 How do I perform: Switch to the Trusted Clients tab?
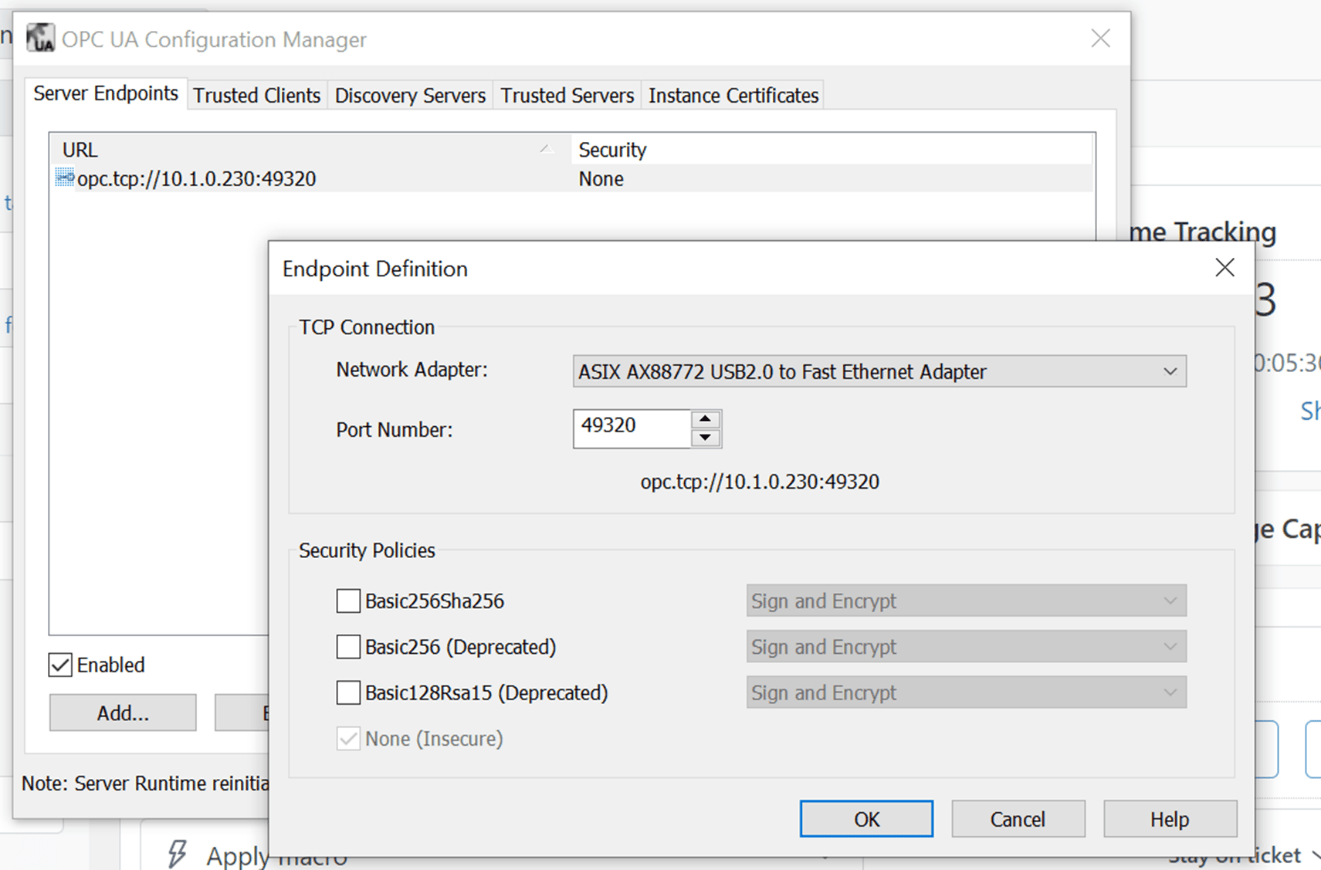pyautogui.click(x=257, y=95)
